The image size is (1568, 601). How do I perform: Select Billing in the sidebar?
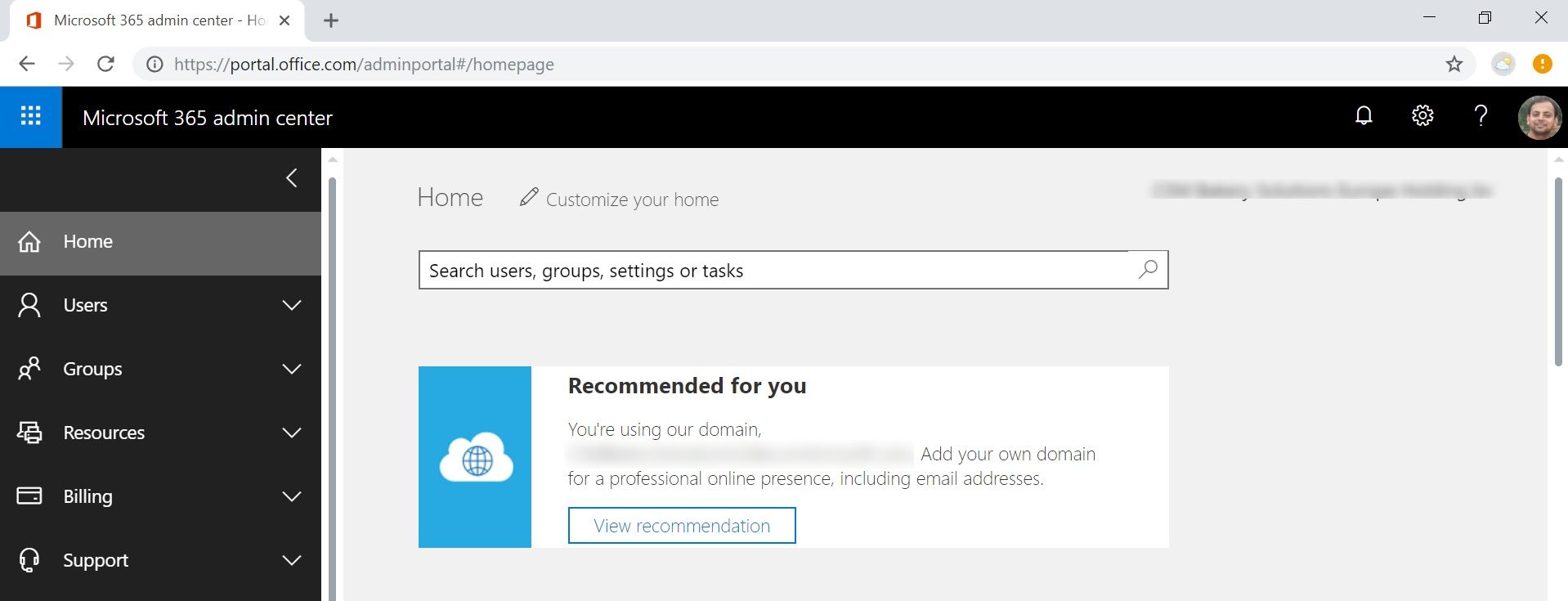(x=160, y=497)
